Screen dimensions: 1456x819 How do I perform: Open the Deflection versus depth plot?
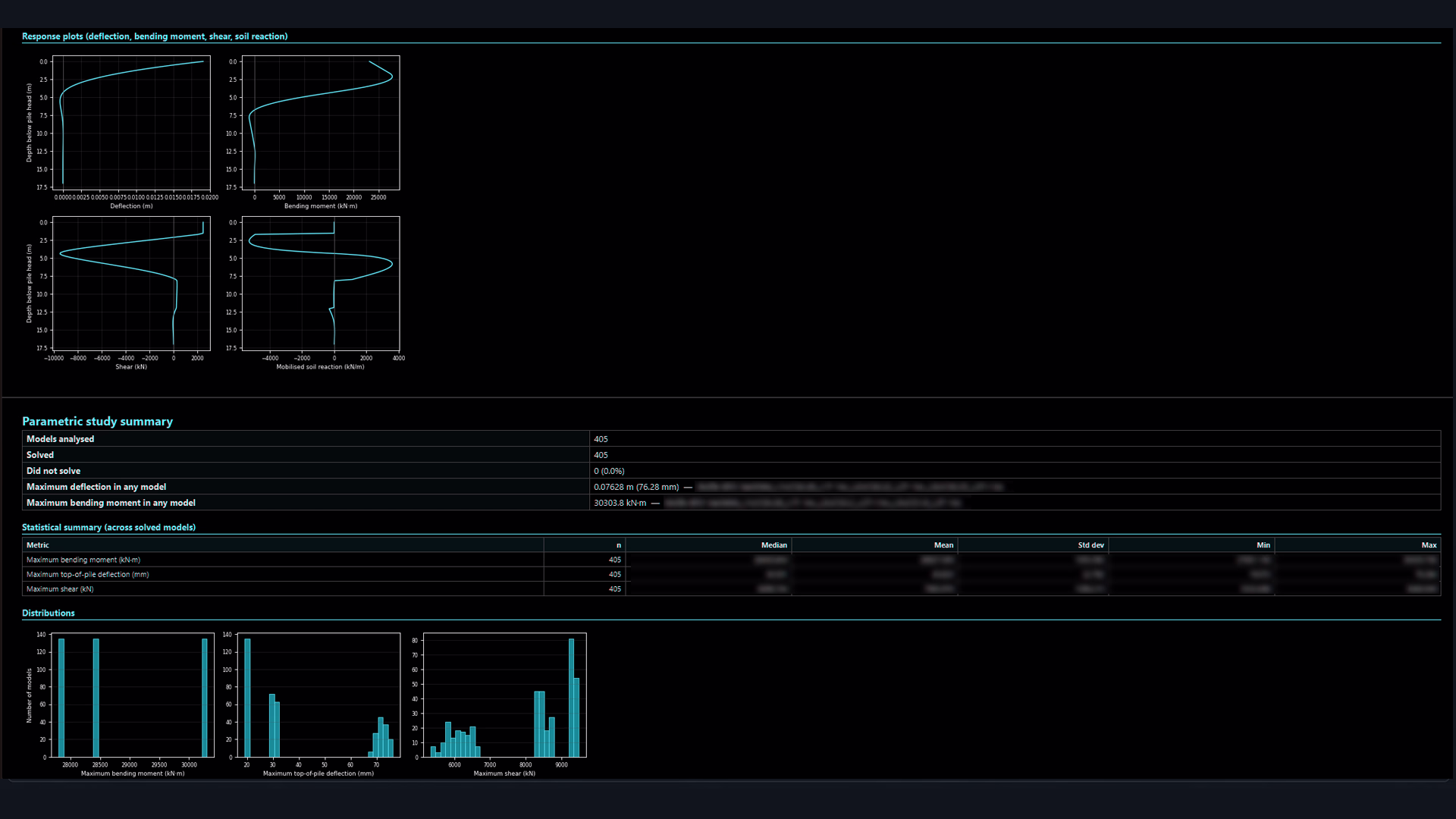[131, 123]
